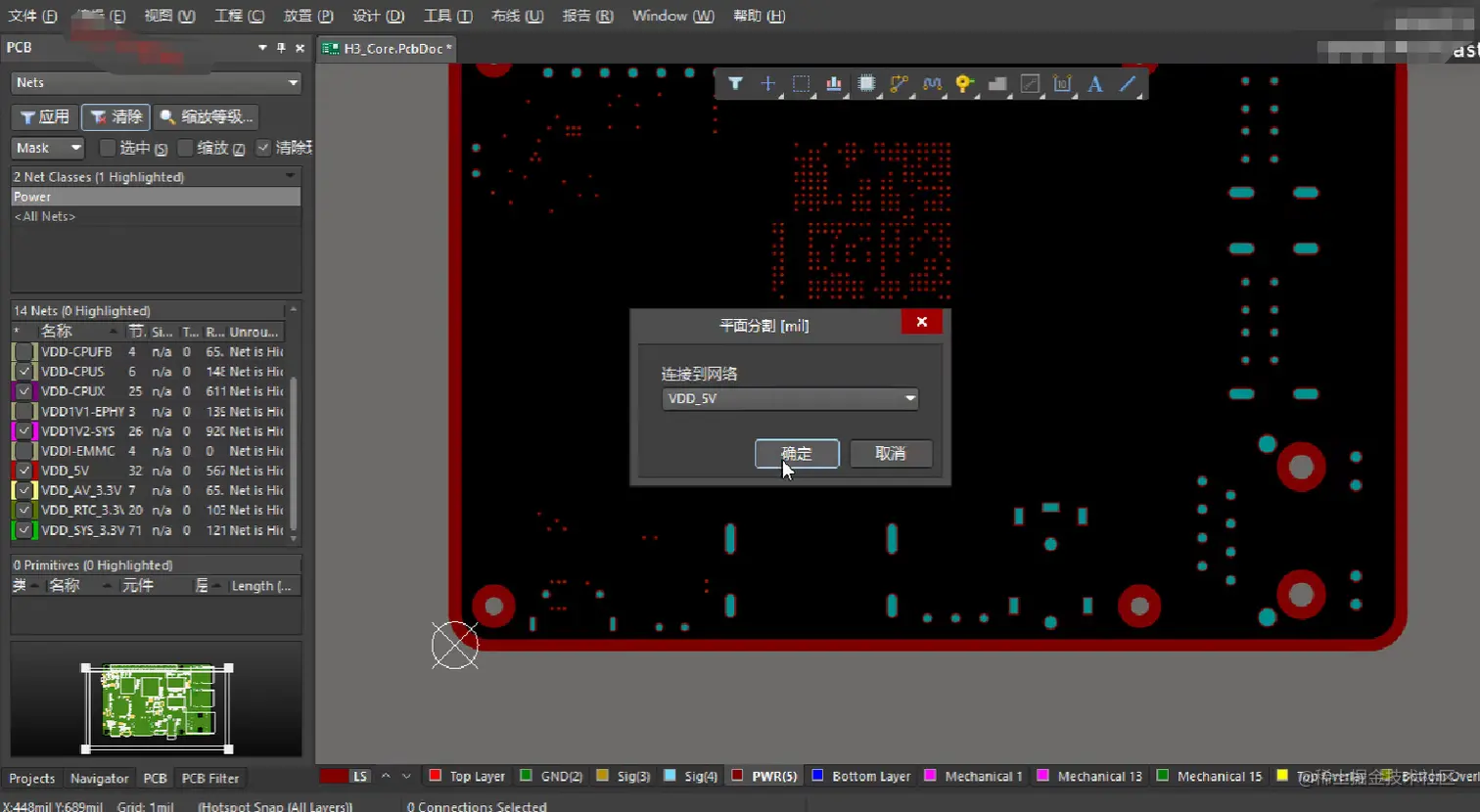Switch to the H3_Core.PcbDoc document tab
Viewport: 1480px width, 812px height.
[x=389, y=49]
